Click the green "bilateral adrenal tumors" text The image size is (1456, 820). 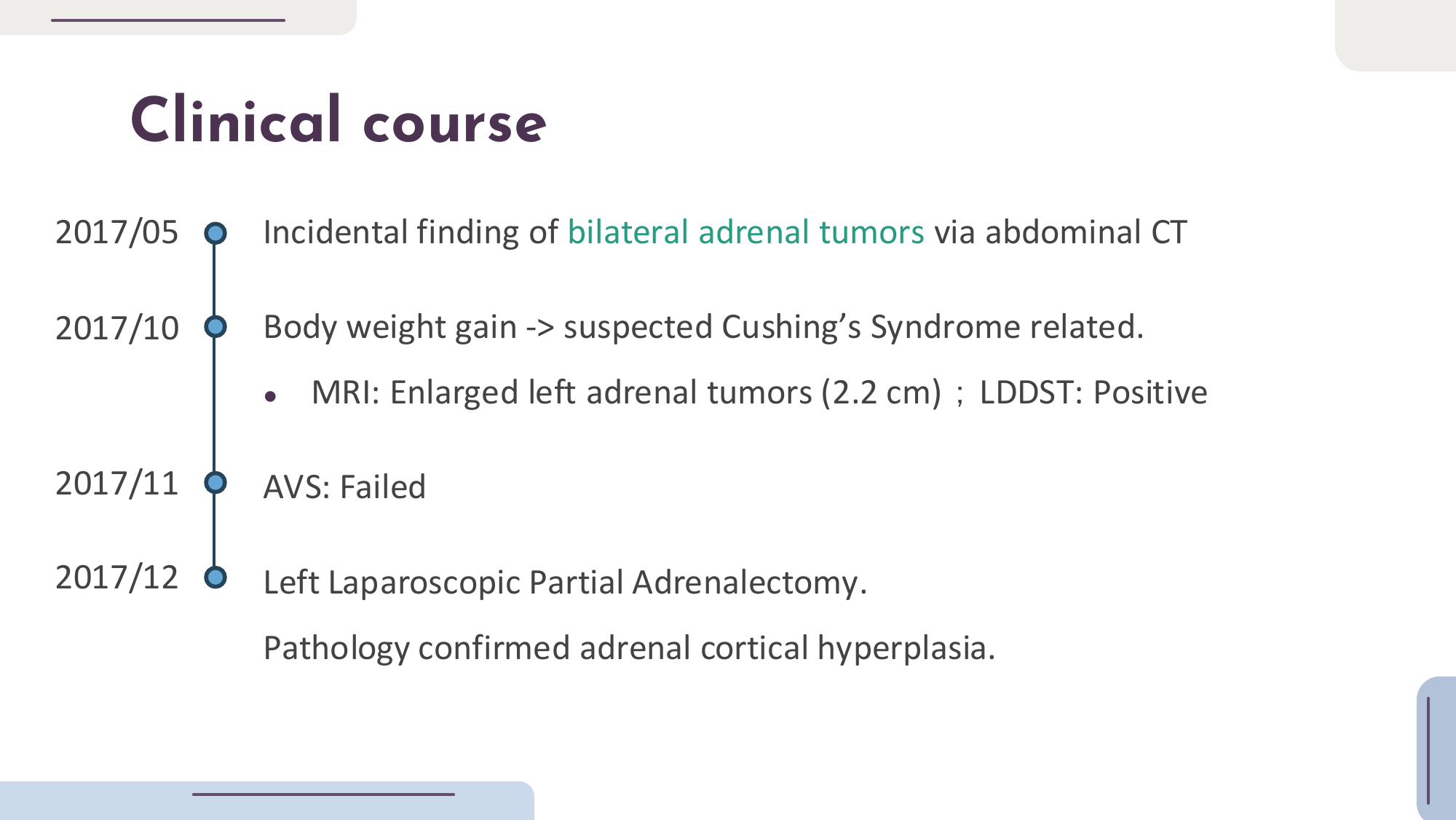click(x=745, y=232)
